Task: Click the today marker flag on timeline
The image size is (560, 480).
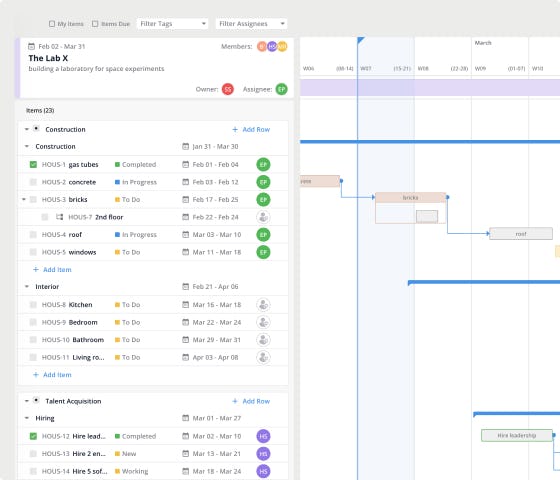Action: [361, 40]
